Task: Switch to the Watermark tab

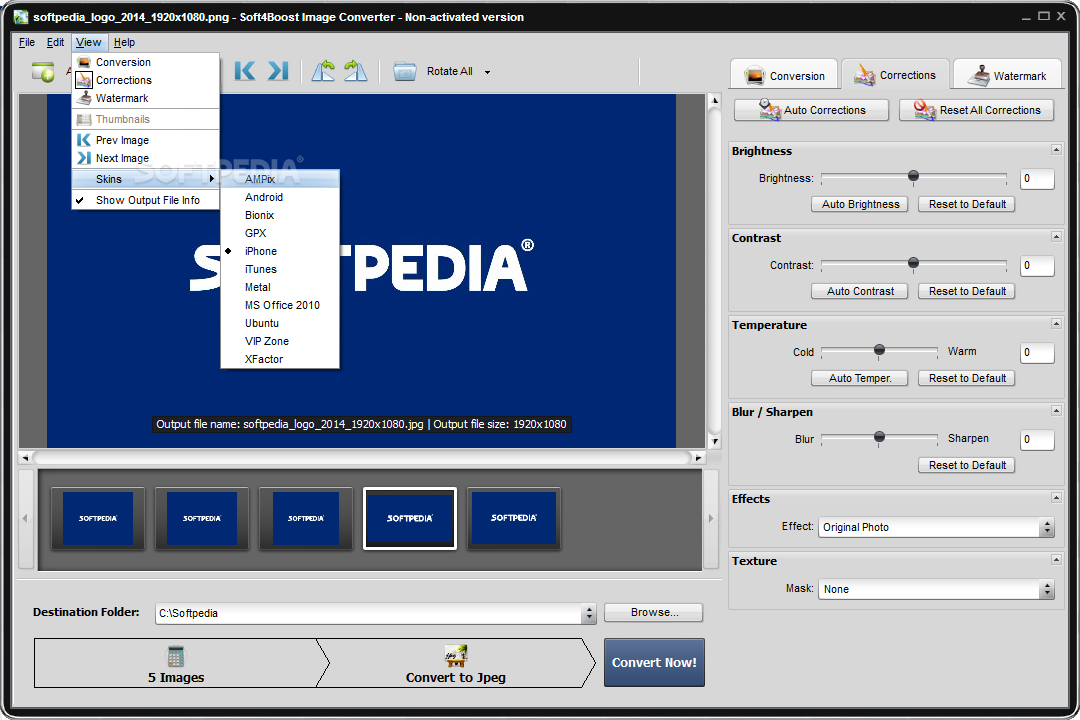Action: [x=1007, y=75]
